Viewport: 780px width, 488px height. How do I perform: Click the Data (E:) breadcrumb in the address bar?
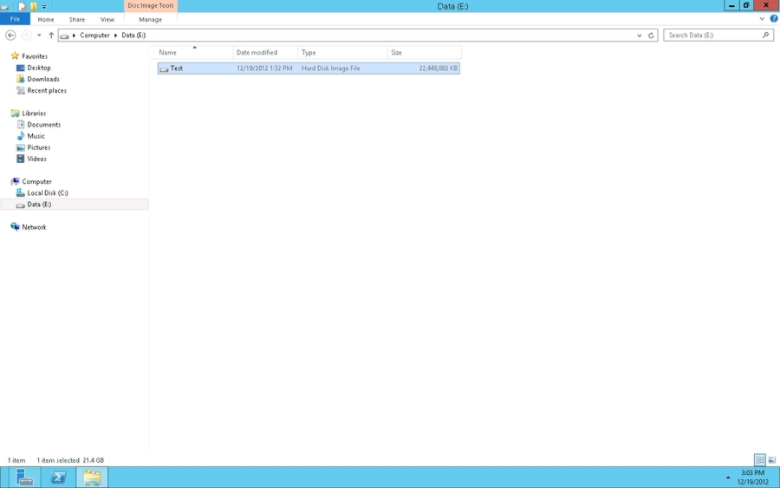click(x=133, y=35)
